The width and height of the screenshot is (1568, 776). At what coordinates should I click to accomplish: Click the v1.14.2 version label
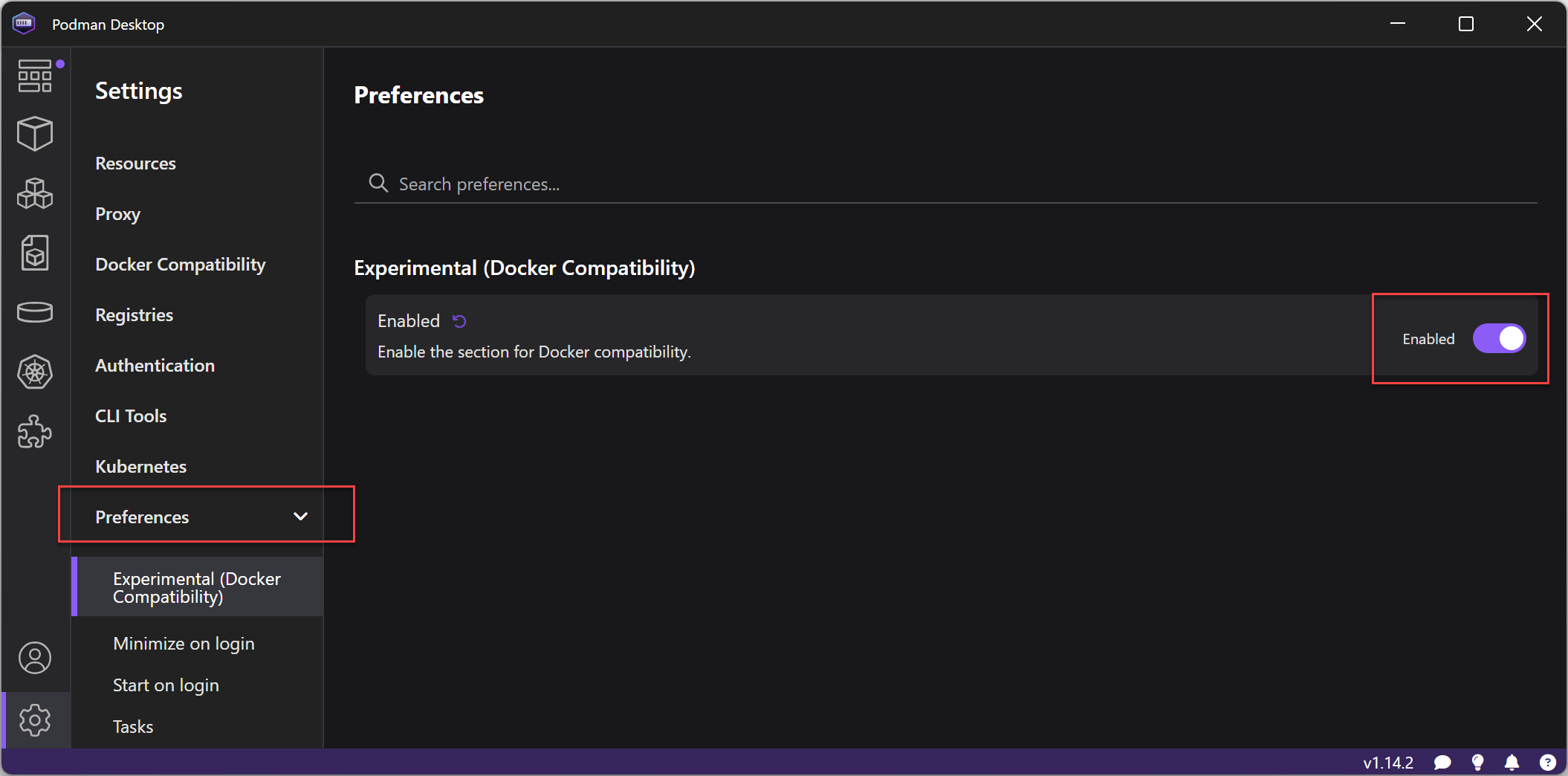tap(1387, 763)
